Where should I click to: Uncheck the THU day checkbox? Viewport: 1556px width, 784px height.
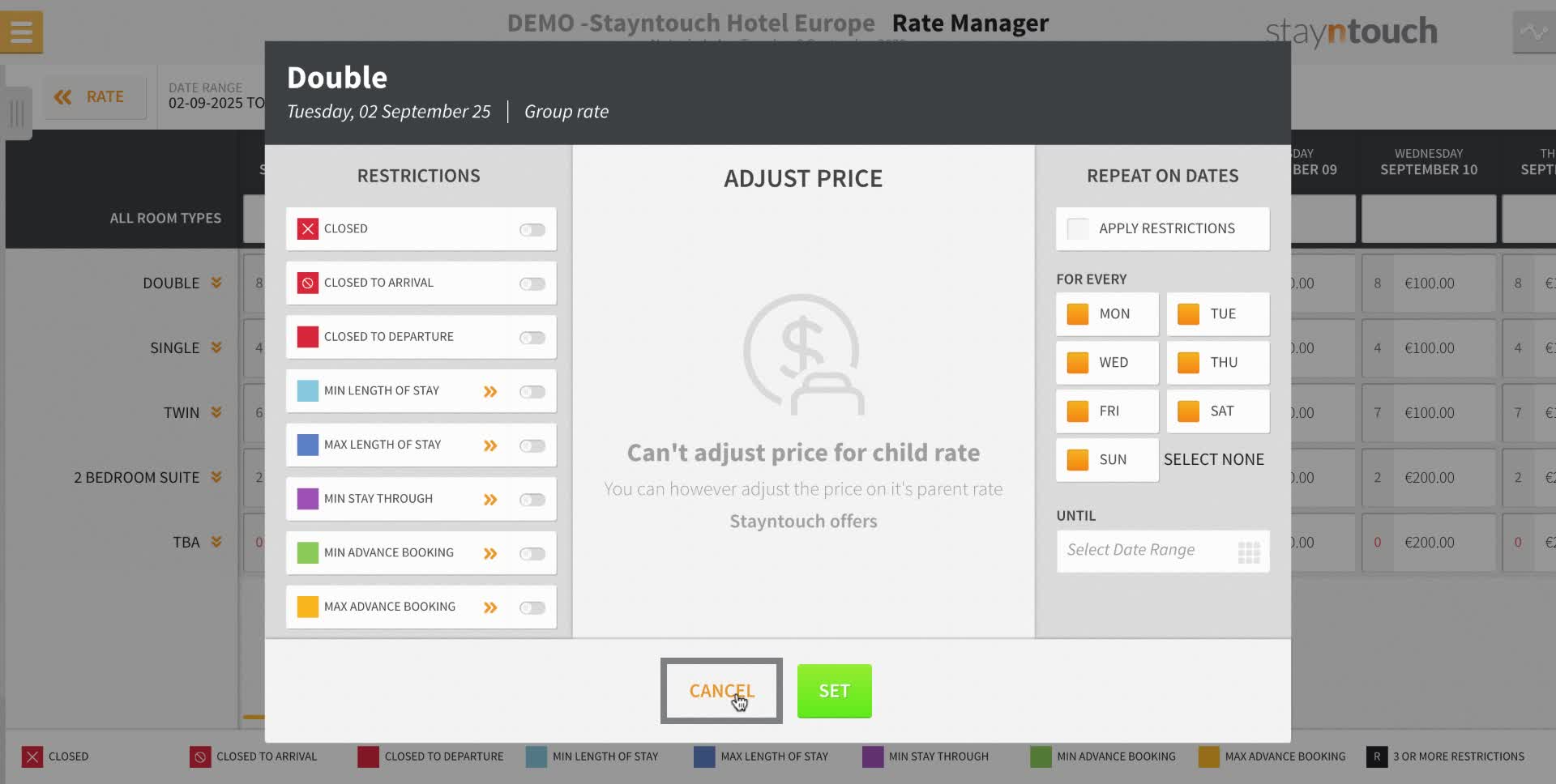click(1188, 363)
